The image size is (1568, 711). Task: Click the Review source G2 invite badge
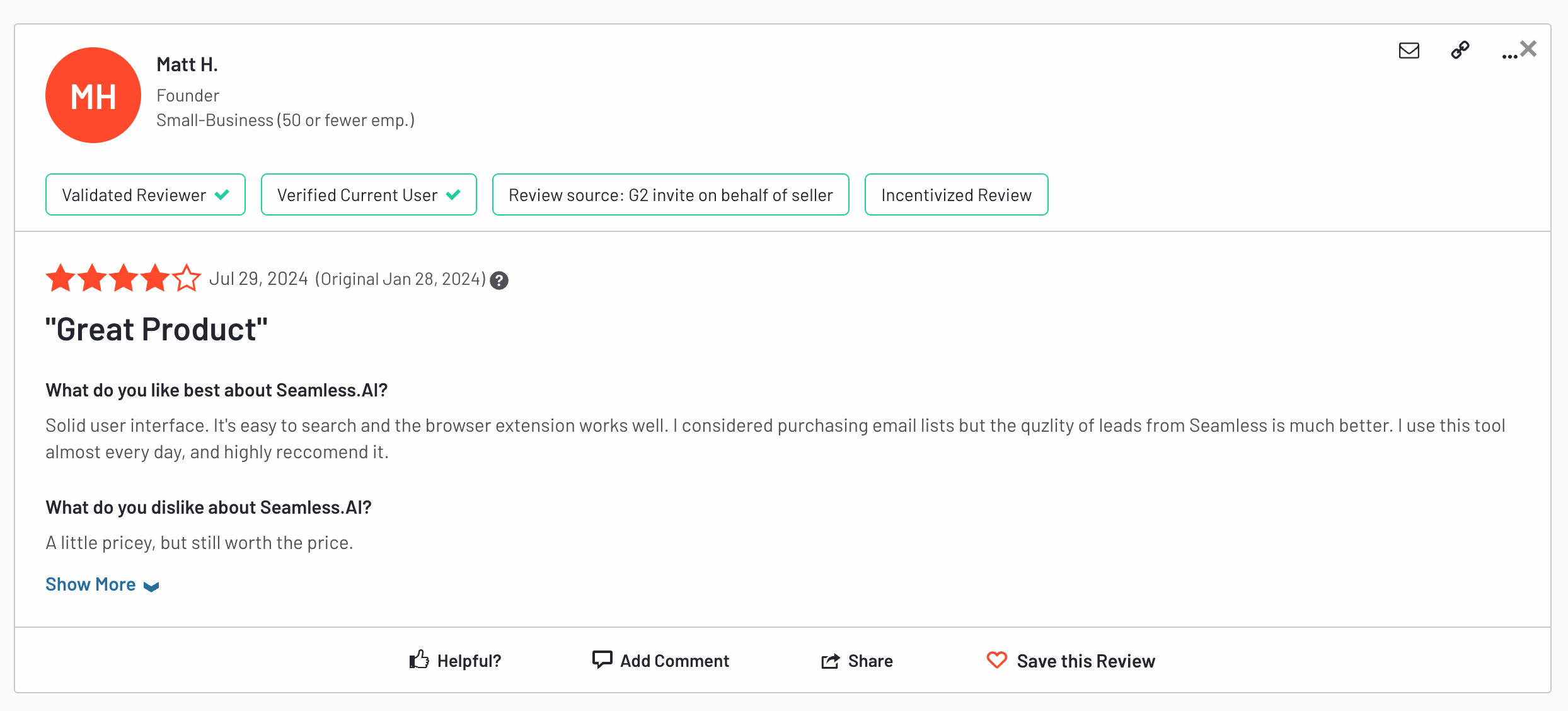(671, 195)
